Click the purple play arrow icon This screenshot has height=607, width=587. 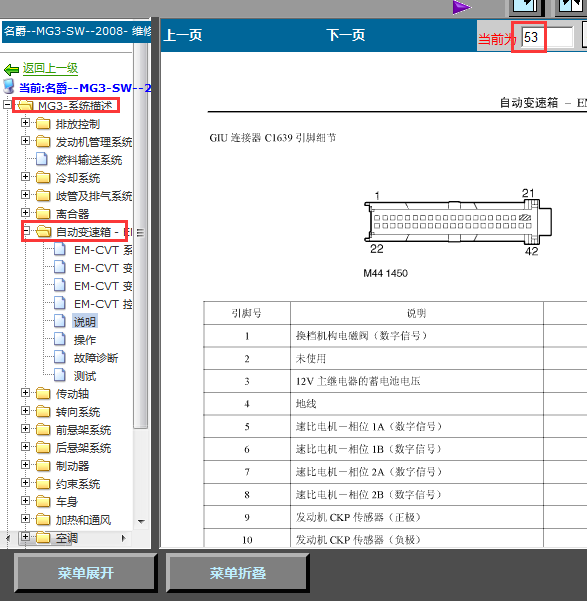pos(462,7)
